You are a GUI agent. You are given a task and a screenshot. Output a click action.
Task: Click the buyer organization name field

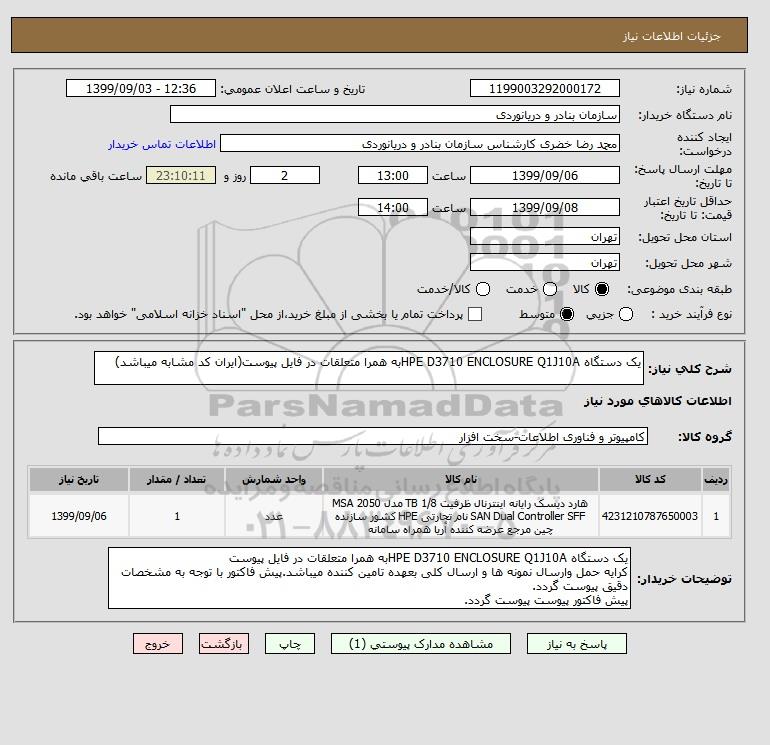[x=395, y=114]
